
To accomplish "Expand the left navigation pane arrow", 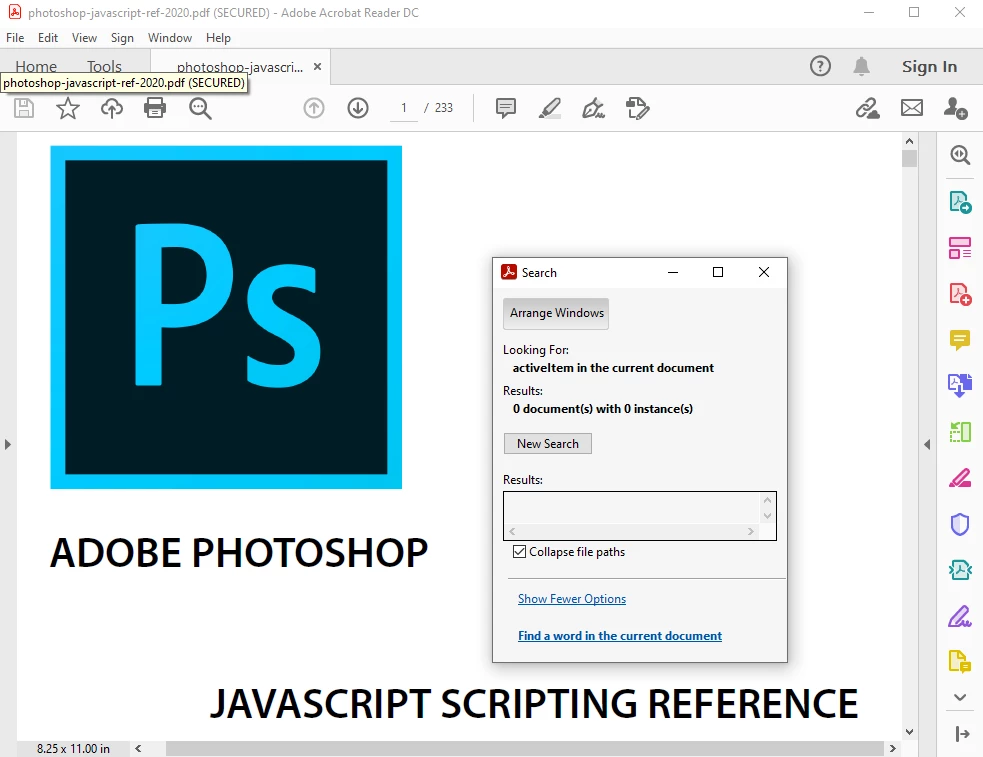I will pos(8,444).
